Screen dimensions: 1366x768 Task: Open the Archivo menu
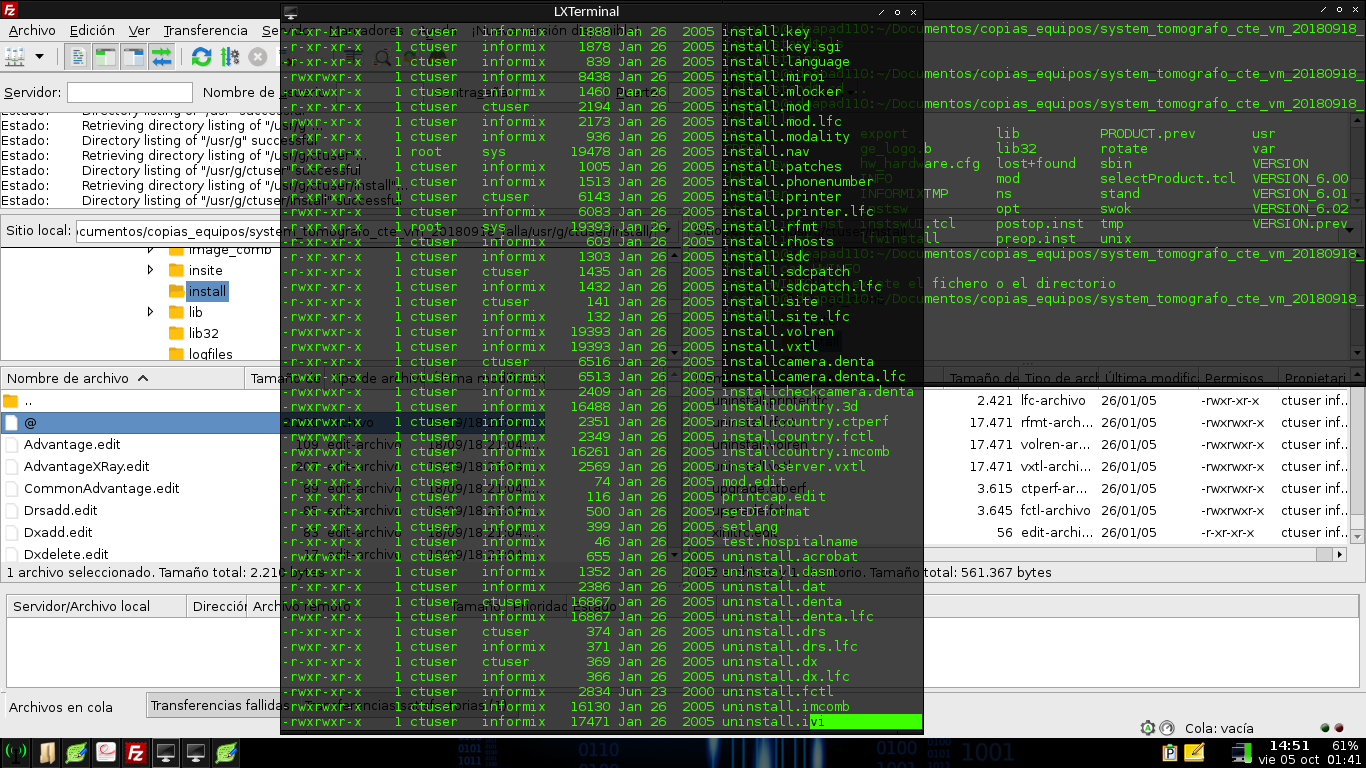(32, 31)
